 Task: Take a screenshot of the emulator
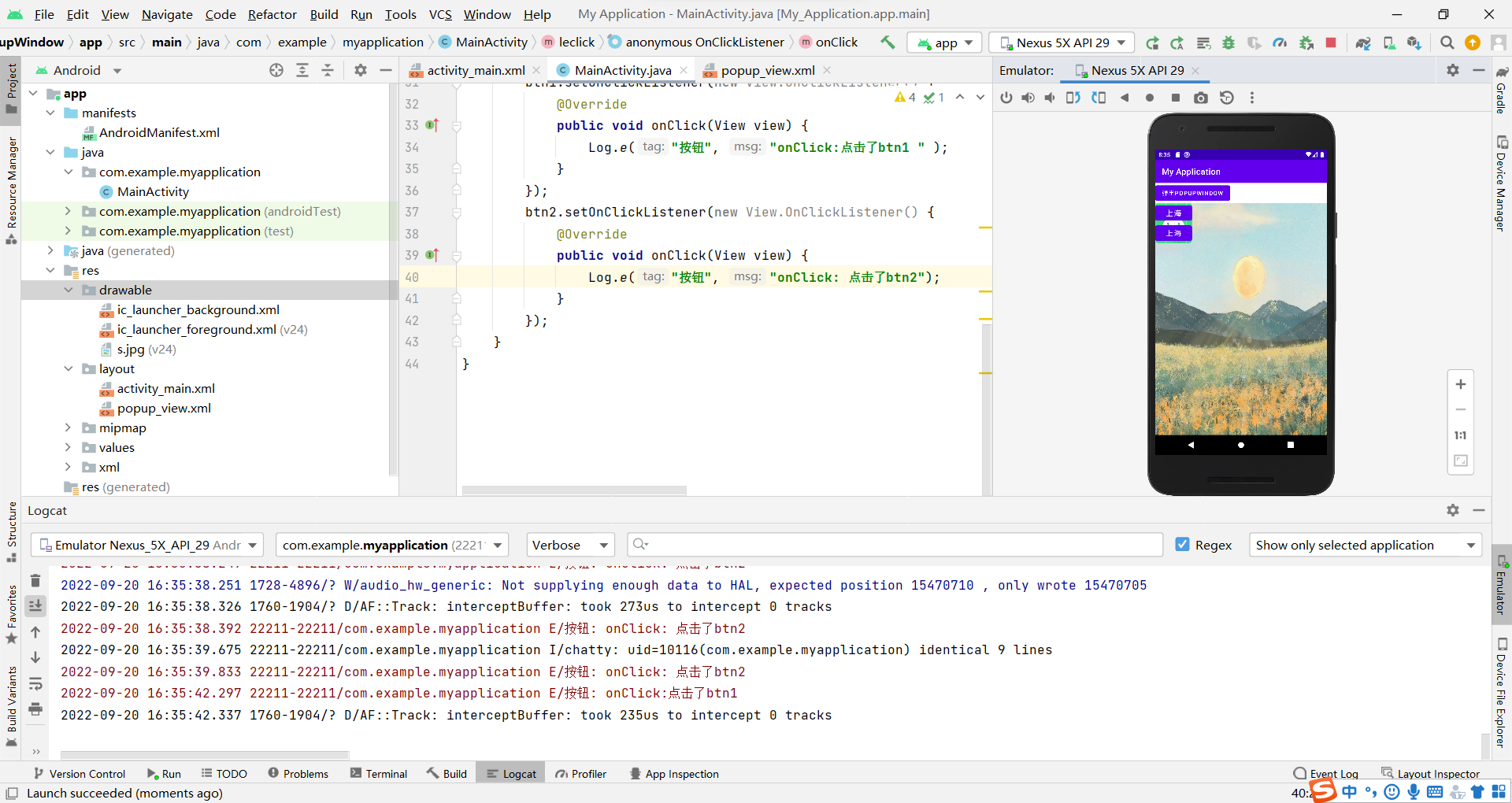point(1200,98)
